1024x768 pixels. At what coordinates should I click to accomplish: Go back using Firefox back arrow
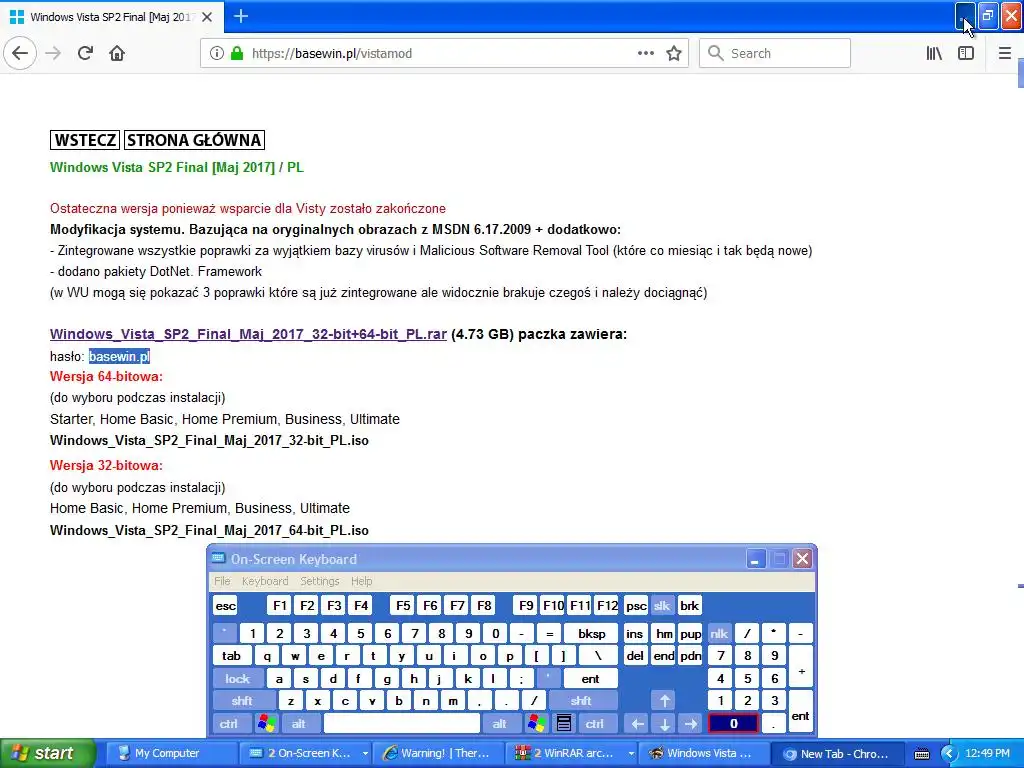[20, 53]
